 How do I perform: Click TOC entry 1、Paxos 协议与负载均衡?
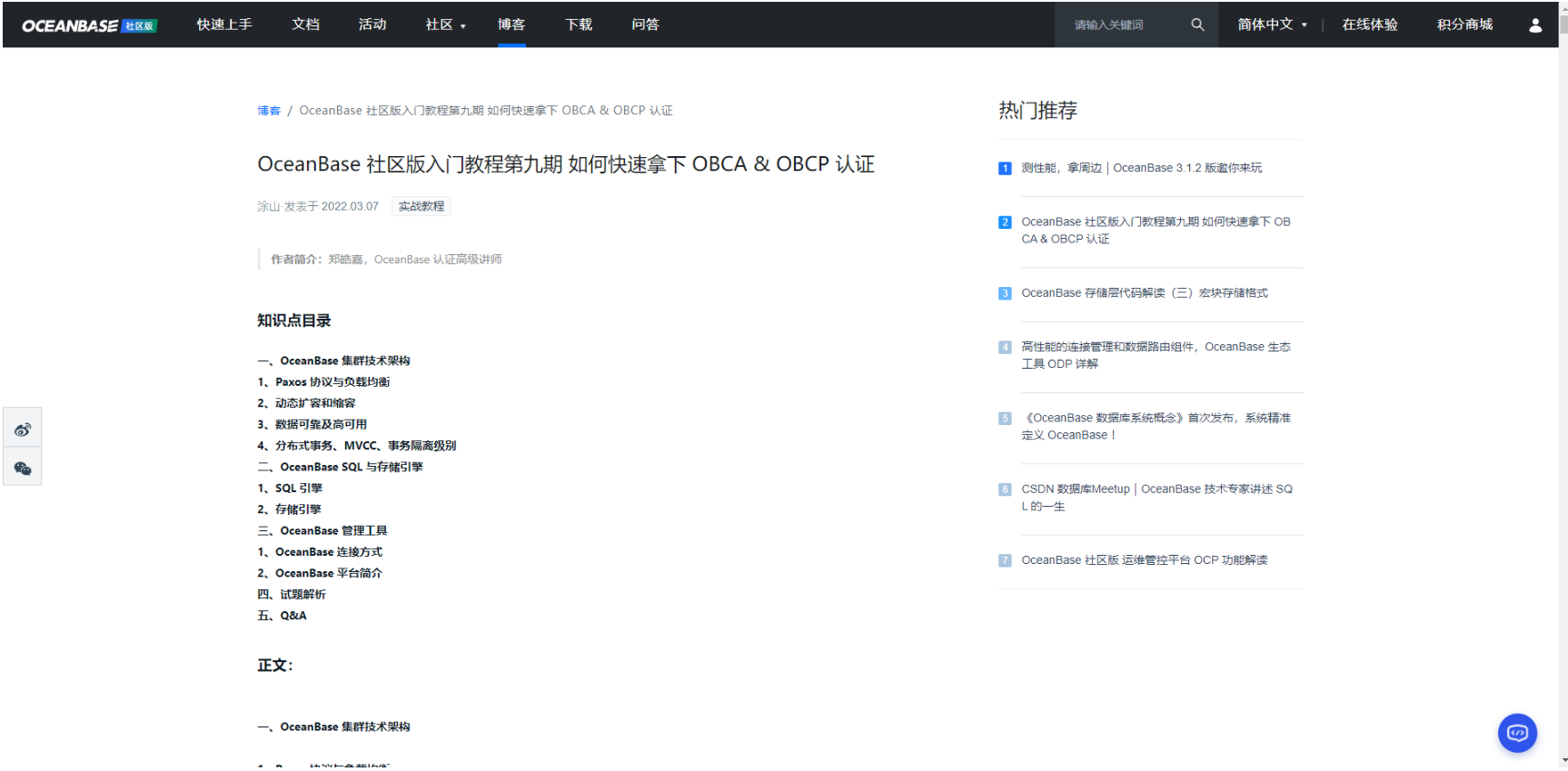coord(323,382)
